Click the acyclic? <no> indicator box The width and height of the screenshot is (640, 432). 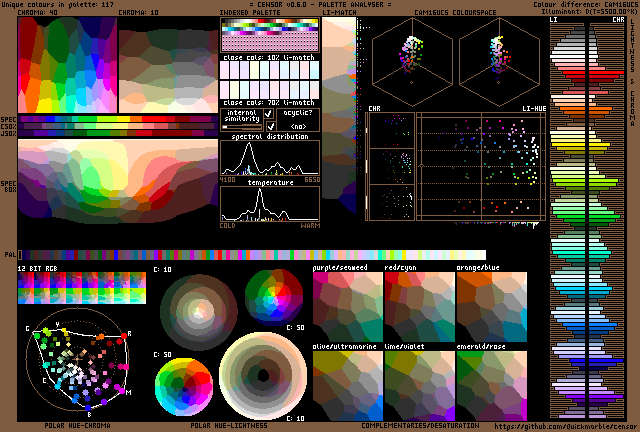pos(298,119)
